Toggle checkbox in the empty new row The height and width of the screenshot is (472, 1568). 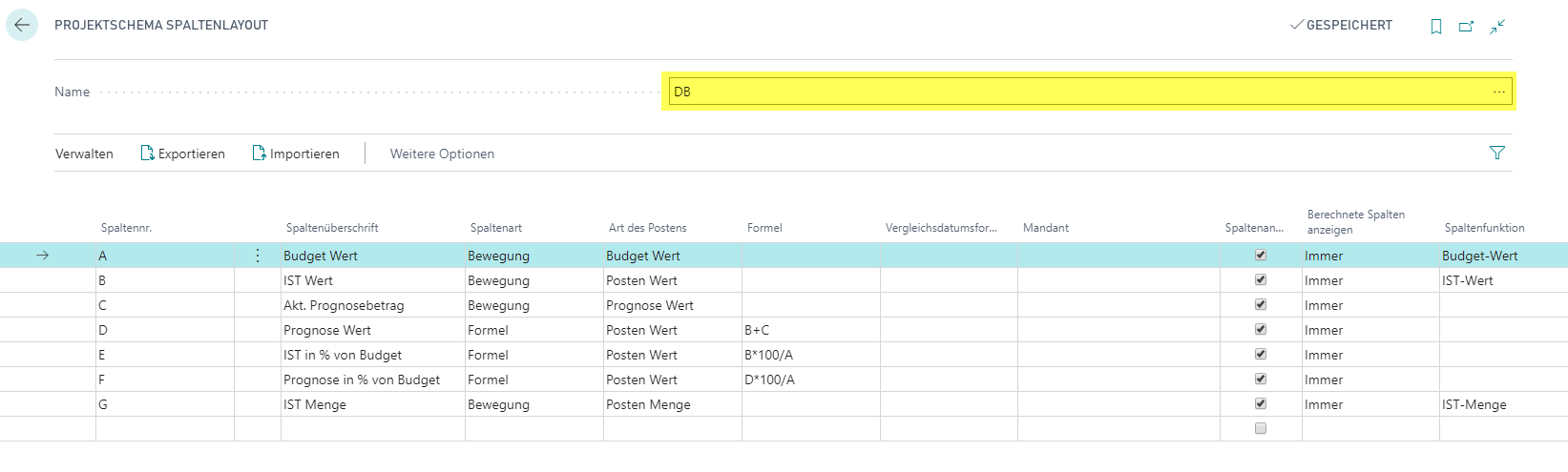click(x=1261, y=429)
